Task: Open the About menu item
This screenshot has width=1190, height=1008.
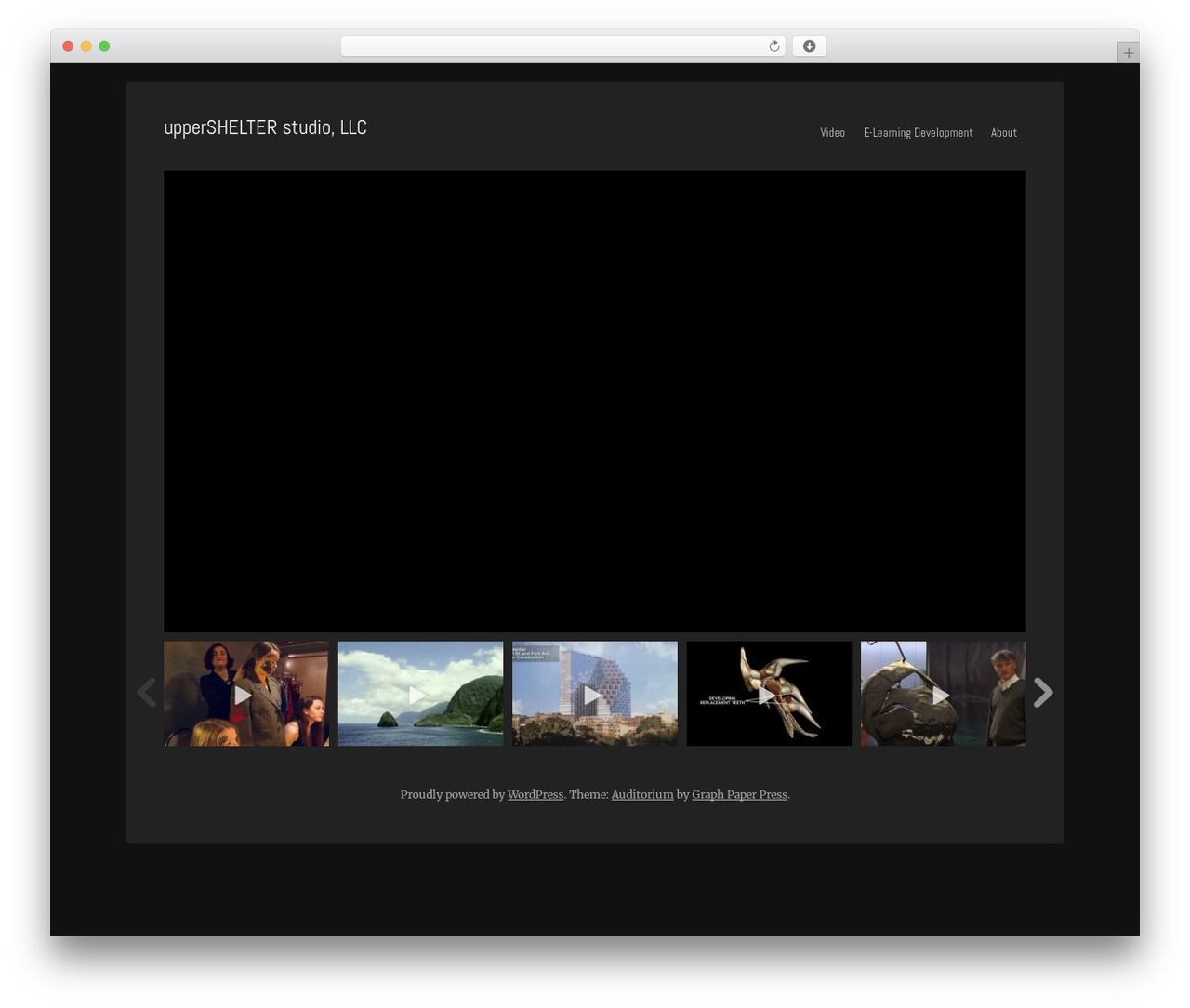Action: coord(1003,133)
